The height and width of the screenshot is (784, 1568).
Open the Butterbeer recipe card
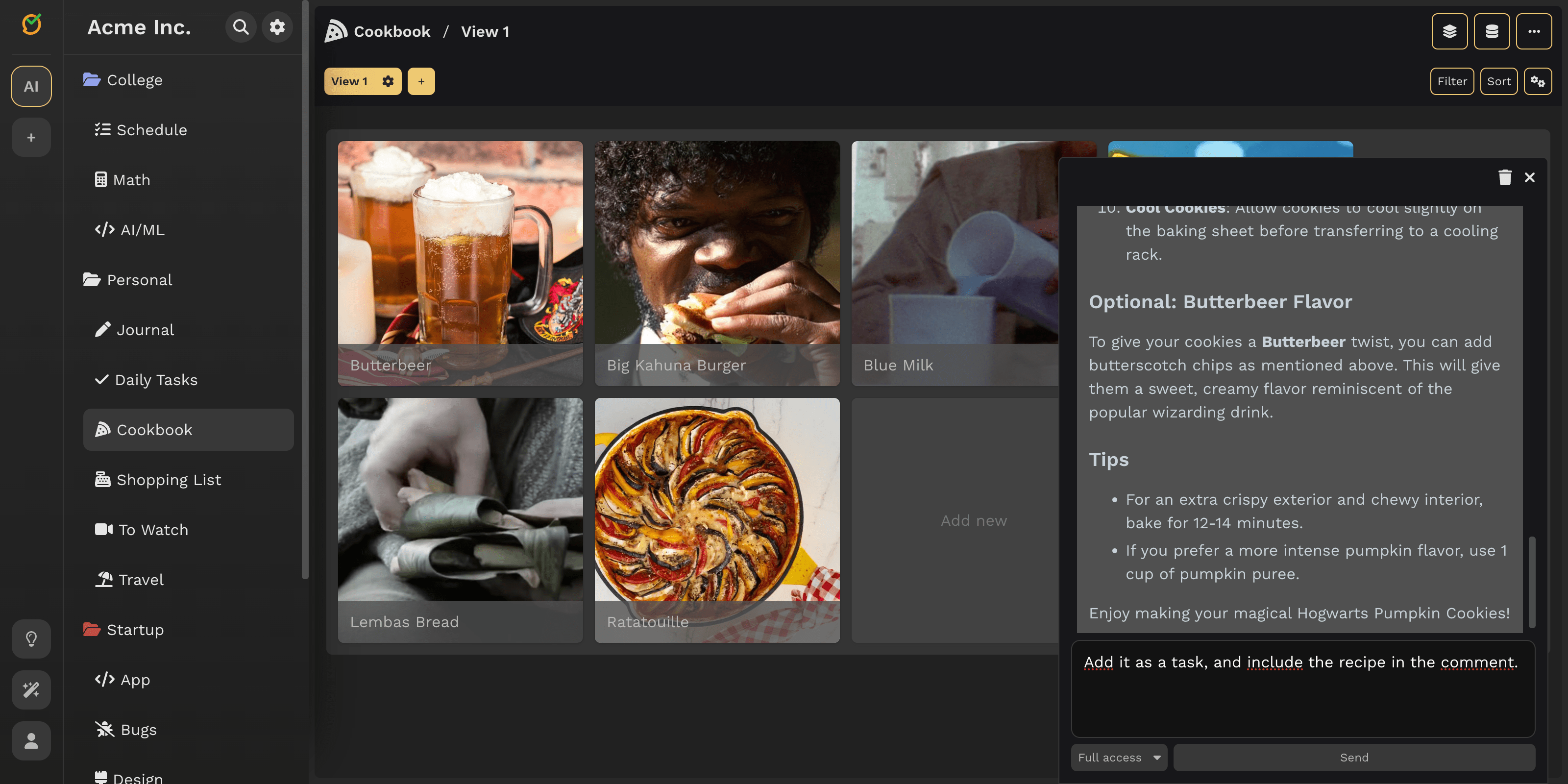coord(460,263)
